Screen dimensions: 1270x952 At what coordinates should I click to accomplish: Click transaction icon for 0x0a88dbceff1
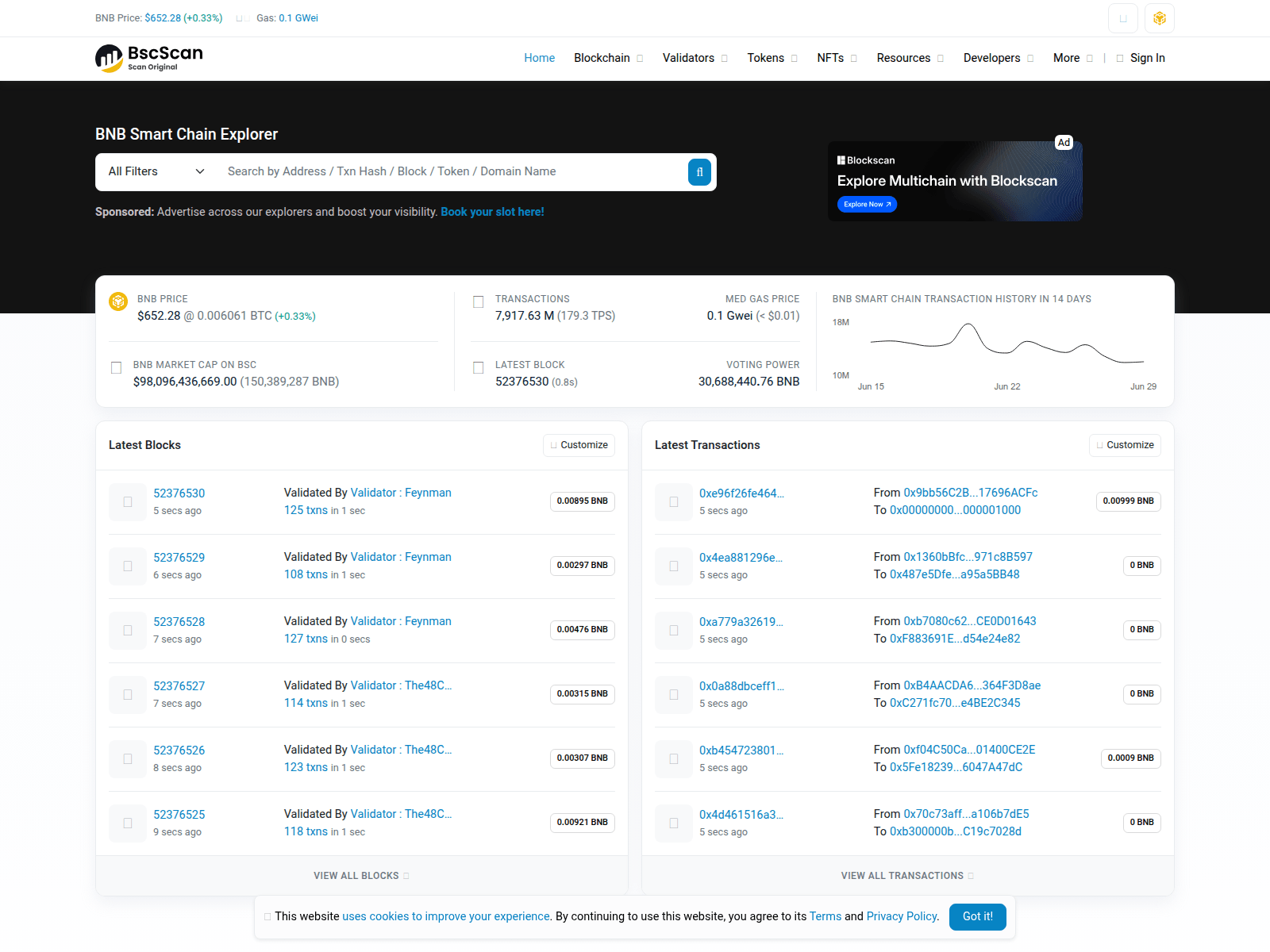click(x=674, y=694)
